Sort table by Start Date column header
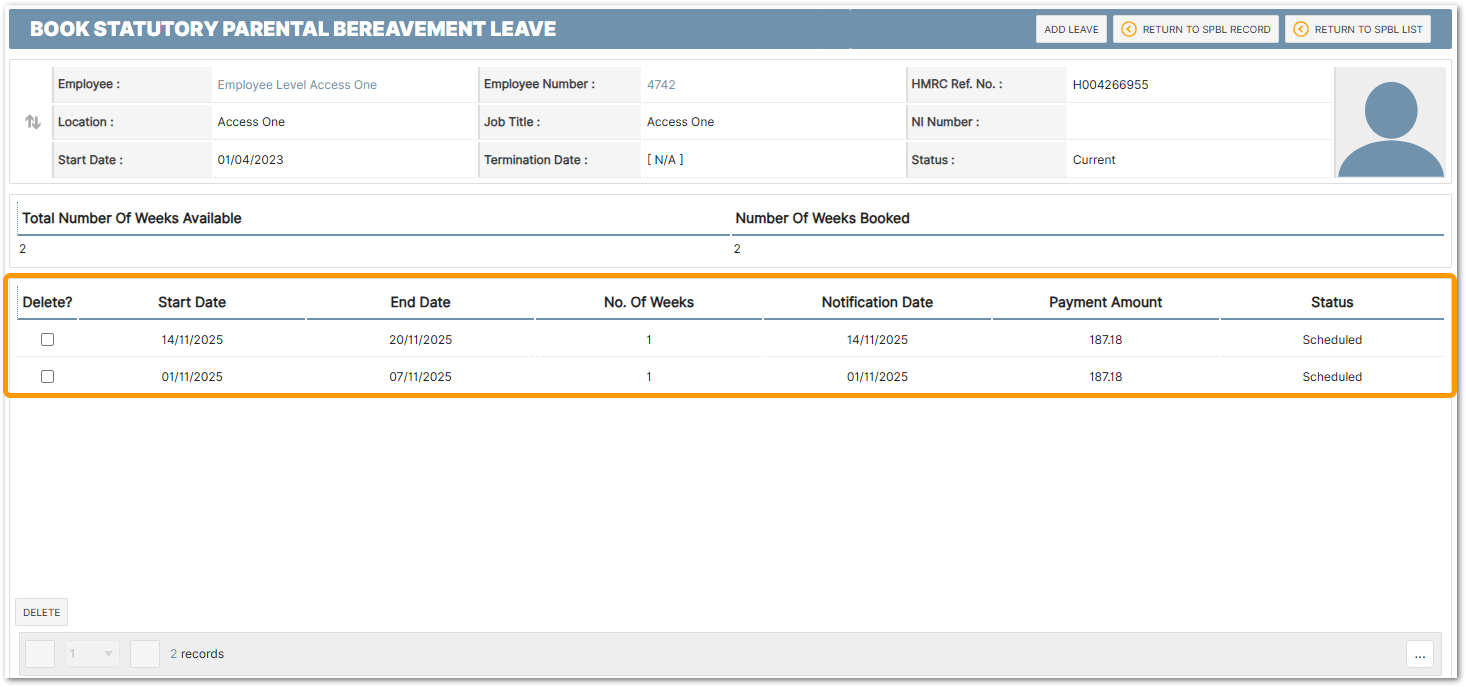The width and height of the screenshot is (1466, 687). 192,302
